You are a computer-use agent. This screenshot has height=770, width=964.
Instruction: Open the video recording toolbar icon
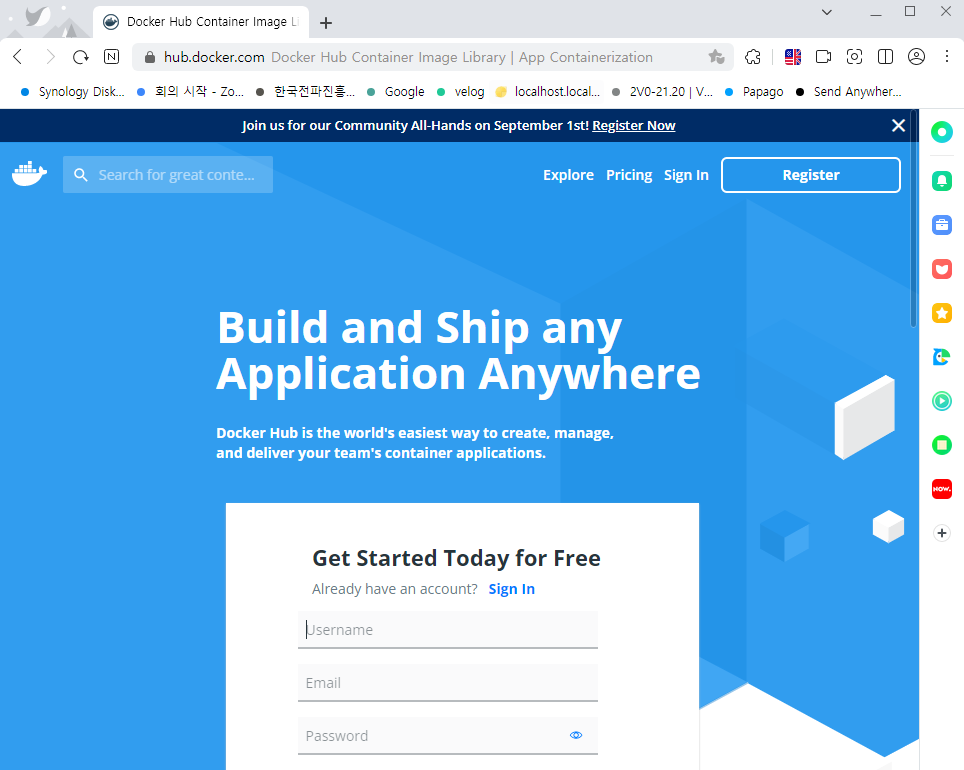click(x=823, y=57)
